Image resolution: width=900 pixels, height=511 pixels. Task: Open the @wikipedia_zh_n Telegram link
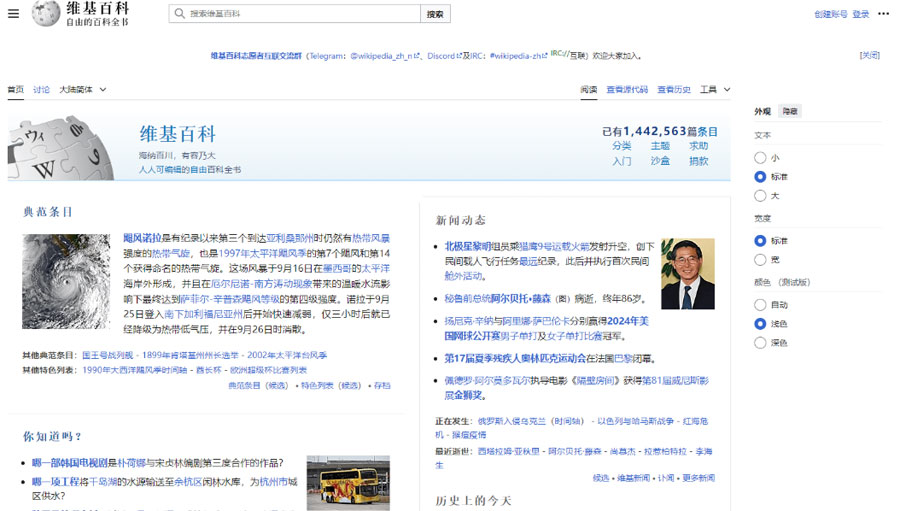tap(385, 56)
